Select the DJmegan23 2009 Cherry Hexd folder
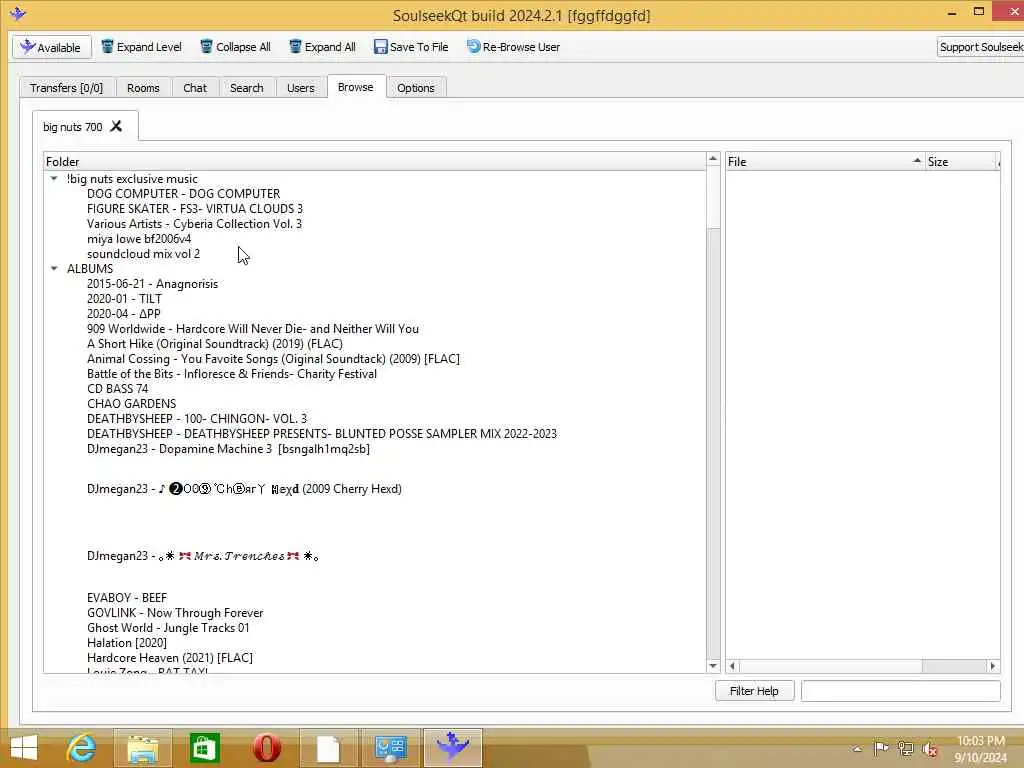Viewport: 1024px width, 768px height. (x=244, y=488)
